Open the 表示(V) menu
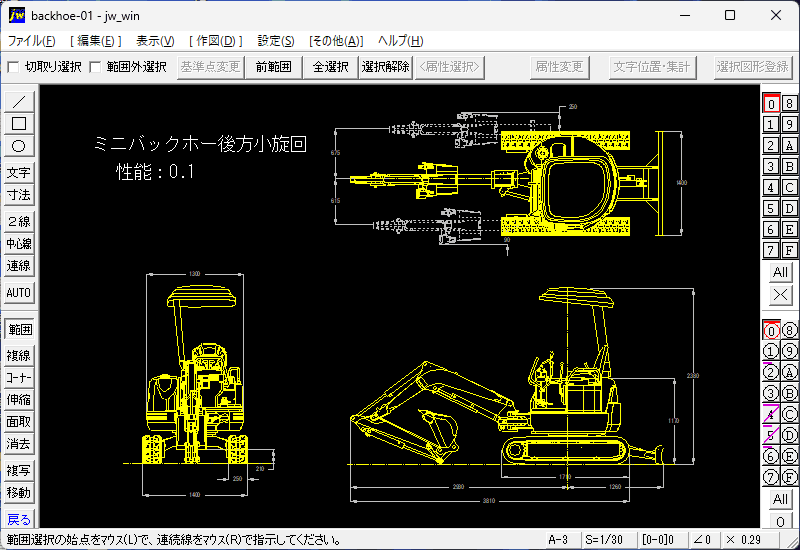The width and height of the screenshot is (800, 550). pyautogui.click(x=155, y=41)
